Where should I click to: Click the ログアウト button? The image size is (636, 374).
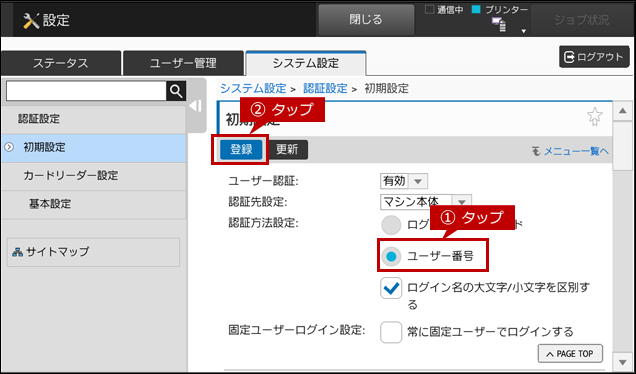tap(594, 57)
